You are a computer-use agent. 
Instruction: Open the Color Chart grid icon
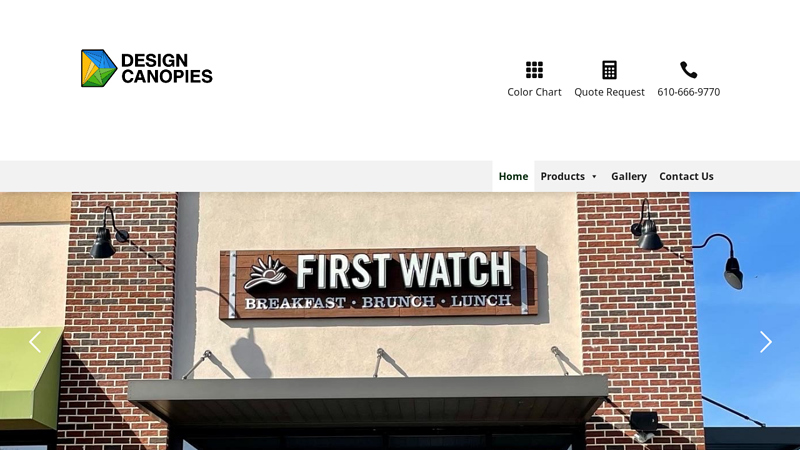pos(534,70)
